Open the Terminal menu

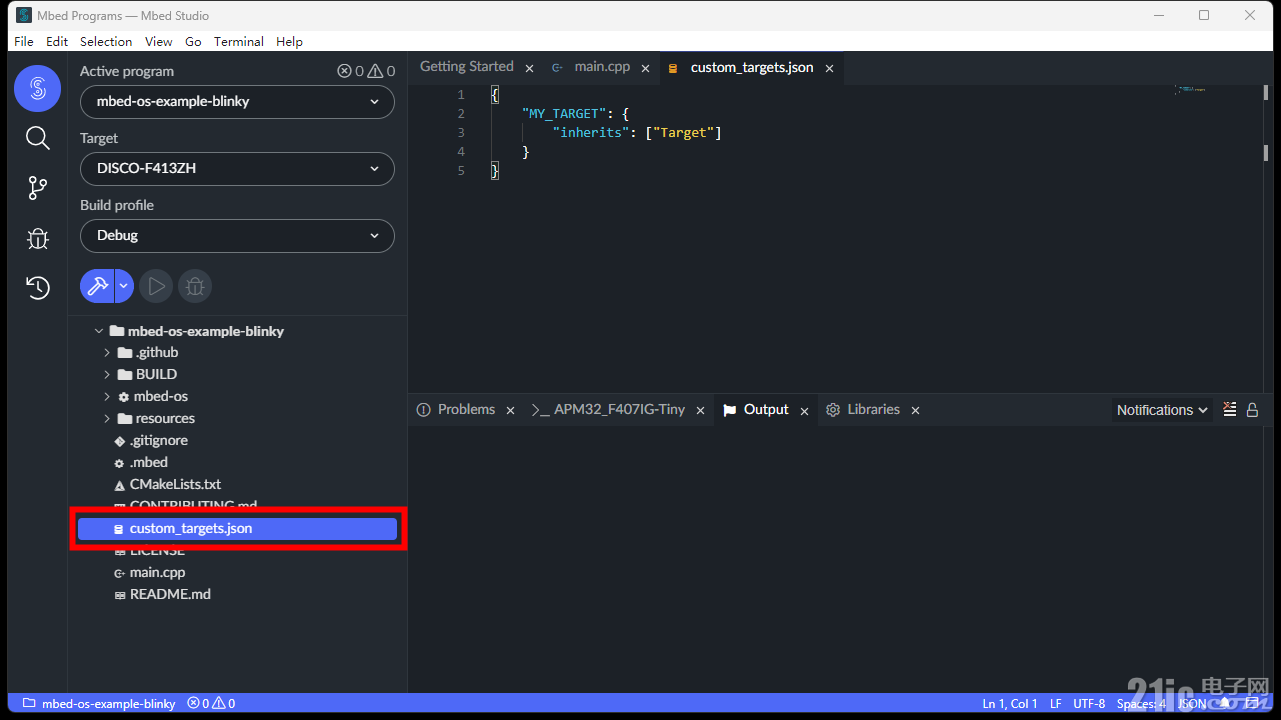tap(239, 41)
